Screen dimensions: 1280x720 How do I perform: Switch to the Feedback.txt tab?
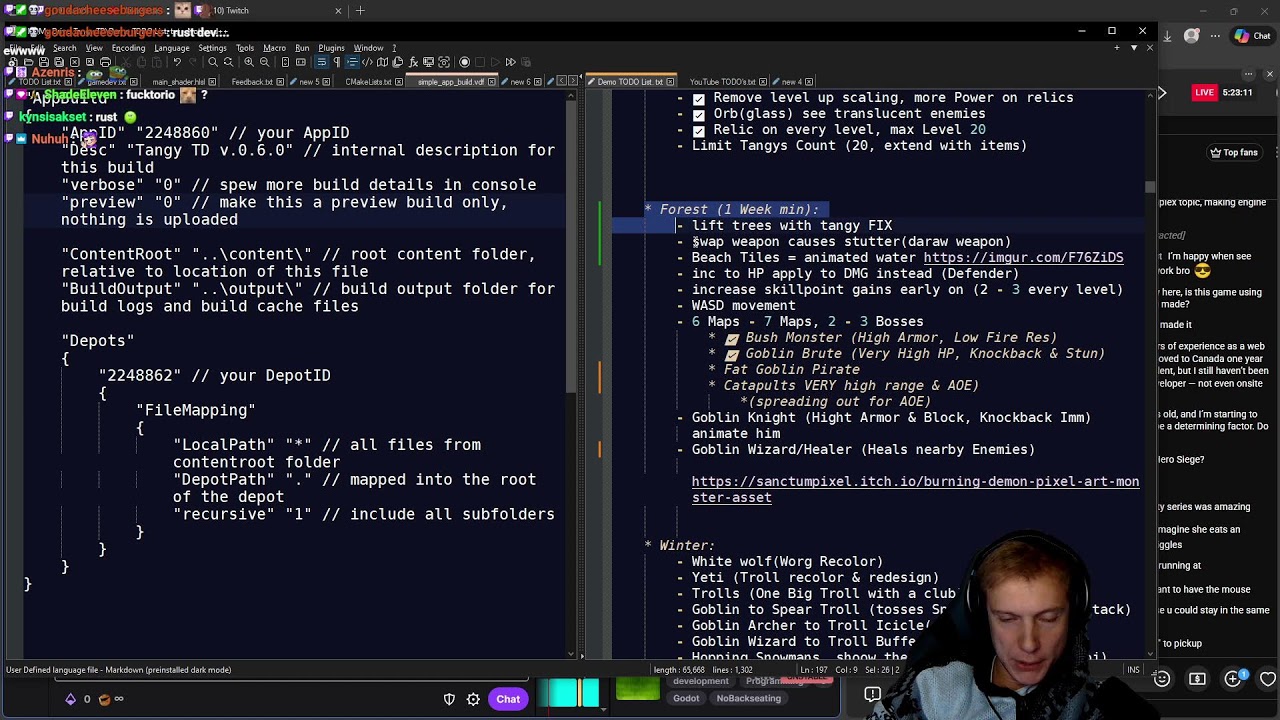coord(252,82)
